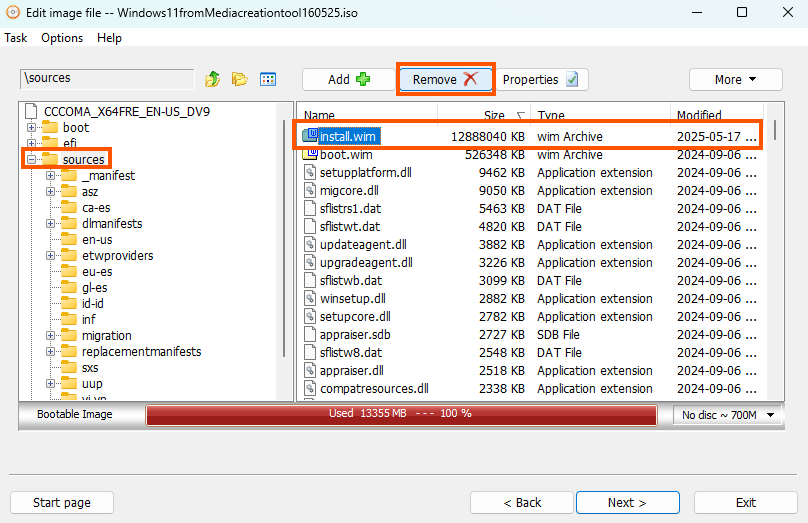
Task: Collapse the sources folder in tree
Action: (31, 159)
